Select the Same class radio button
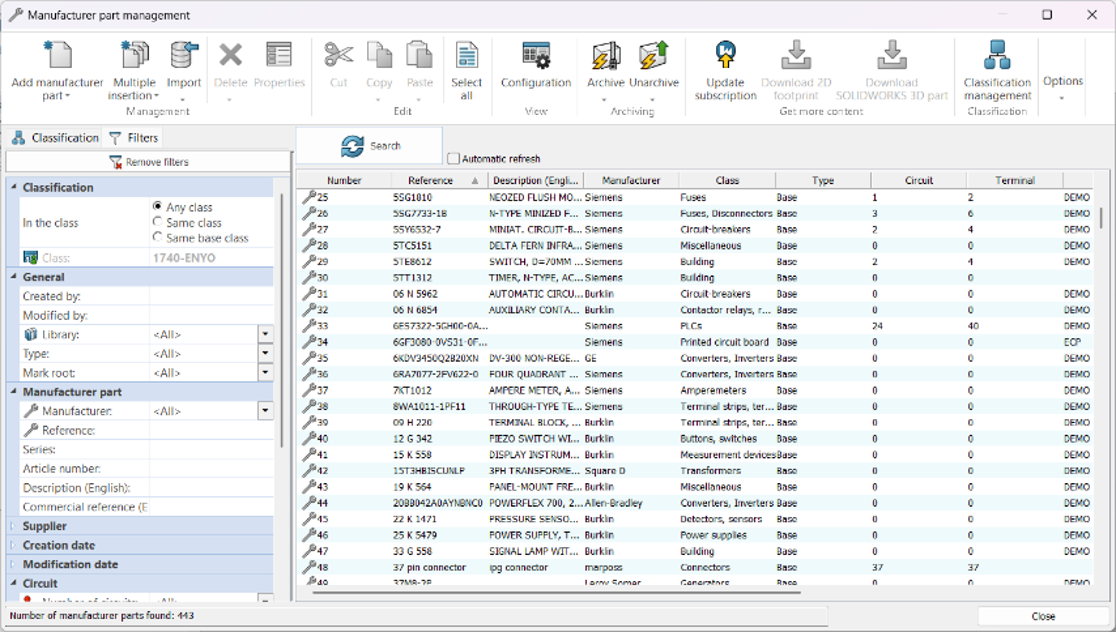 (x=157, y=222)
